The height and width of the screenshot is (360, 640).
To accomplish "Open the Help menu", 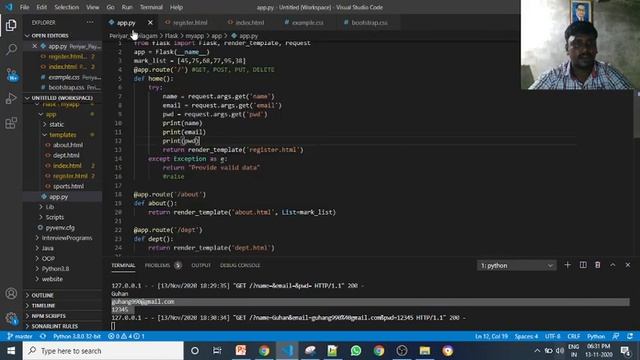I will [176, 7].
